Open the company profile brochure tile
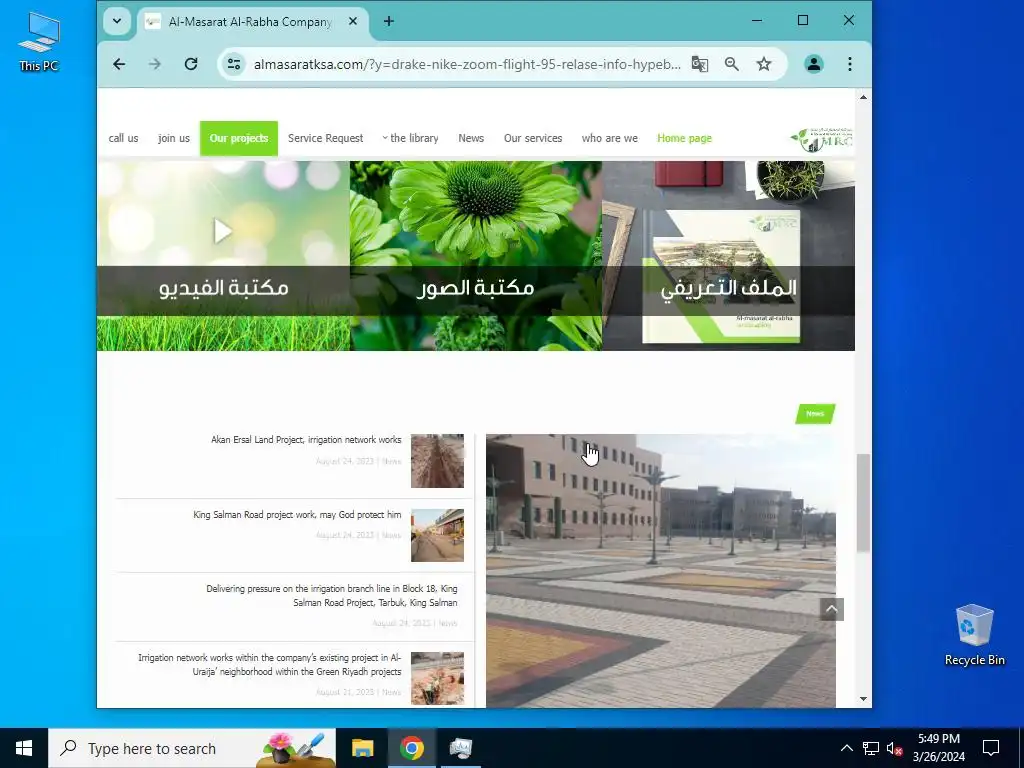 [728, 256]
